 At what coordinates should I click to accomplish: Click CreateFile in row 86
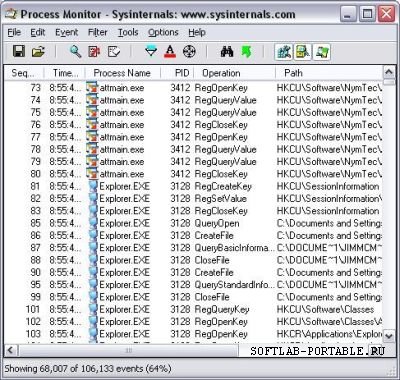click(x=214, y=236)
